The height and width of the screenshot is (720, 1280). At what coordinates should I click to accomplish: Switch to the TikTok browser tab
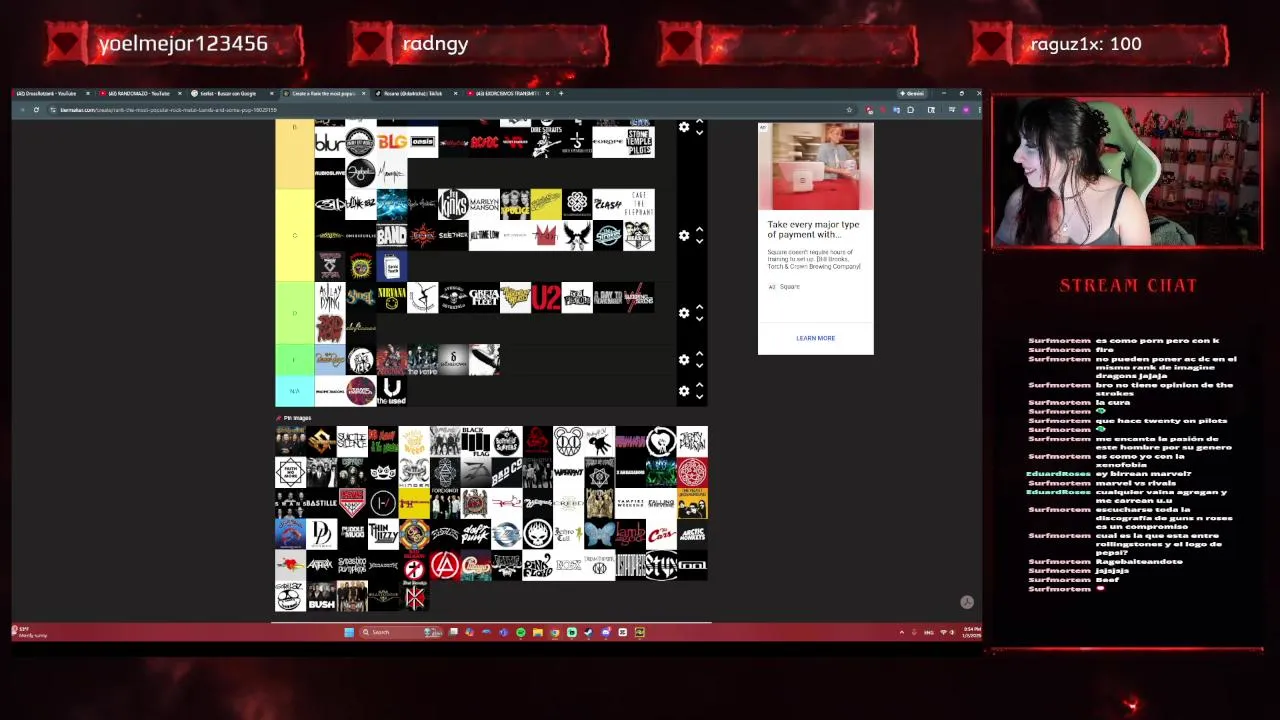click(413, 93)
